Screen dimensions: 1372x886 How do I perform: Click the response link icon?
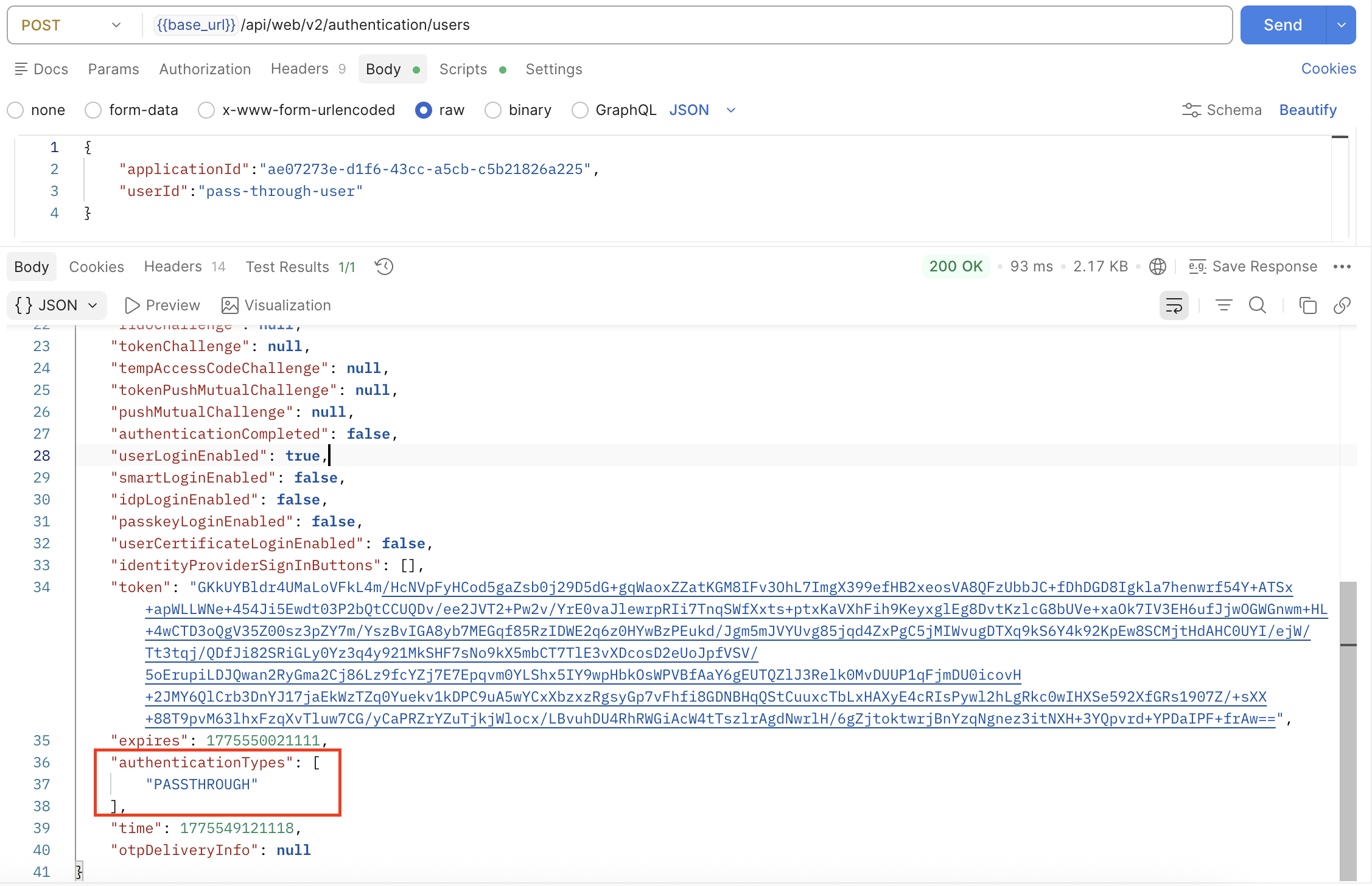click(1342, 305)
